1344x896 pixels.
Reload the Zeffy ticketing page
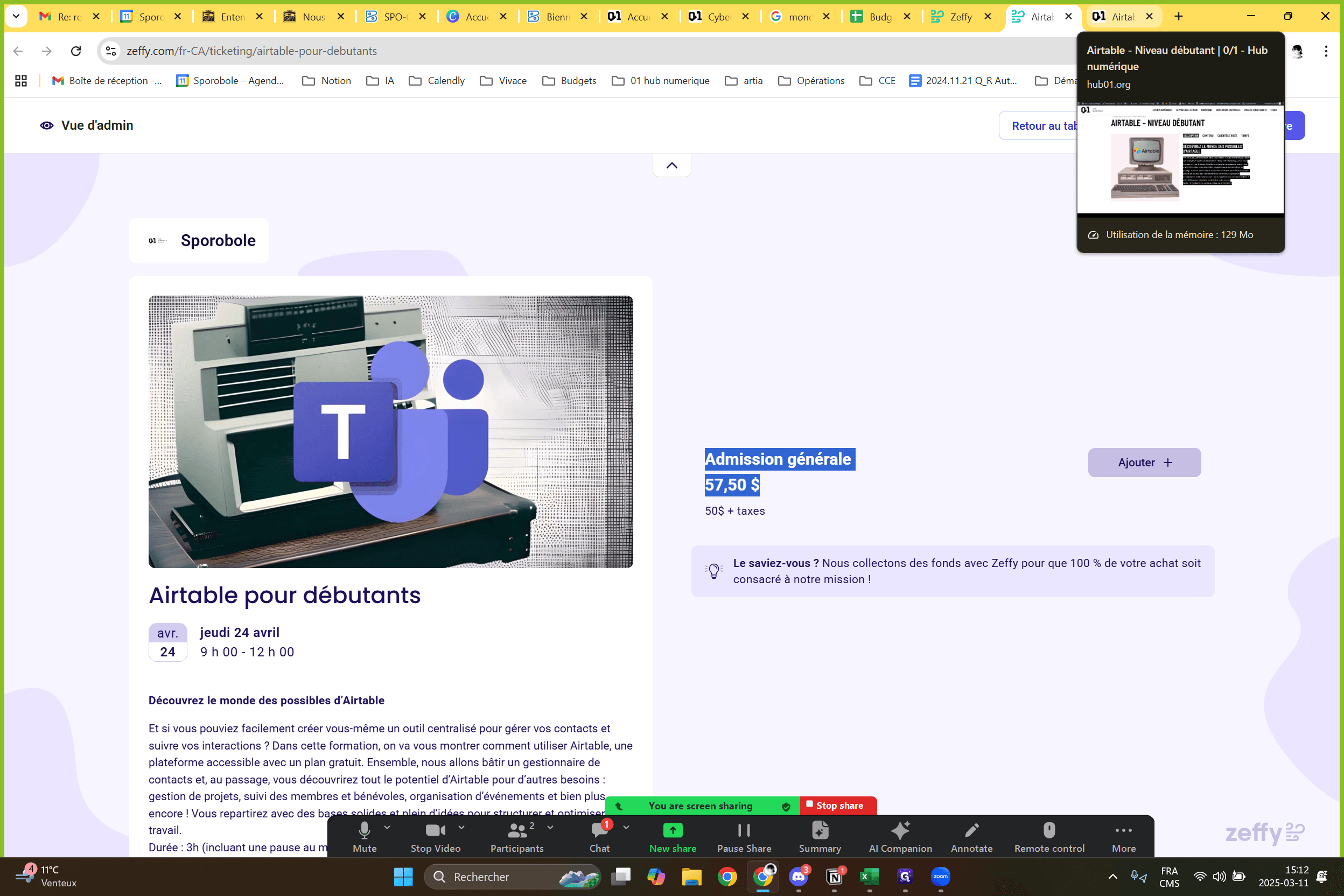(76, 51)
